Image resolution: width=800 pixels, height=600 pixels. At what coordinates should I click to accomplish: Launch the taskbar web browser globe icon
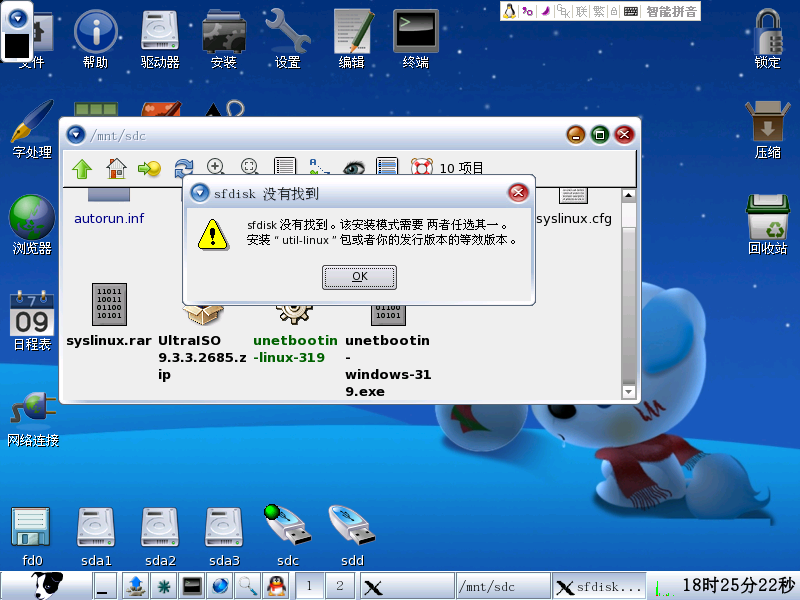tap(220, 586)
